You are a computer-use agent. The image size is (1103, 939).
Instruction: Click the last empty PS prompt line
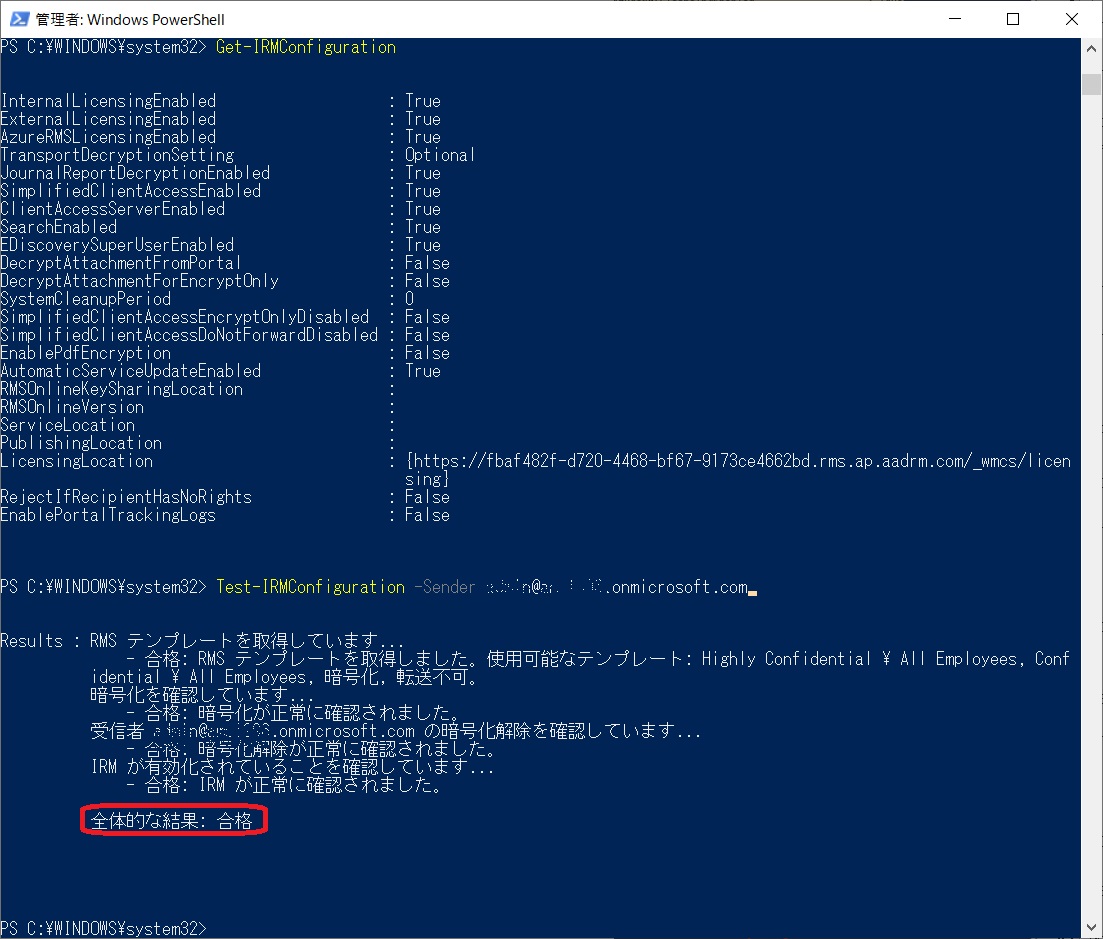(x=103, y=928)
